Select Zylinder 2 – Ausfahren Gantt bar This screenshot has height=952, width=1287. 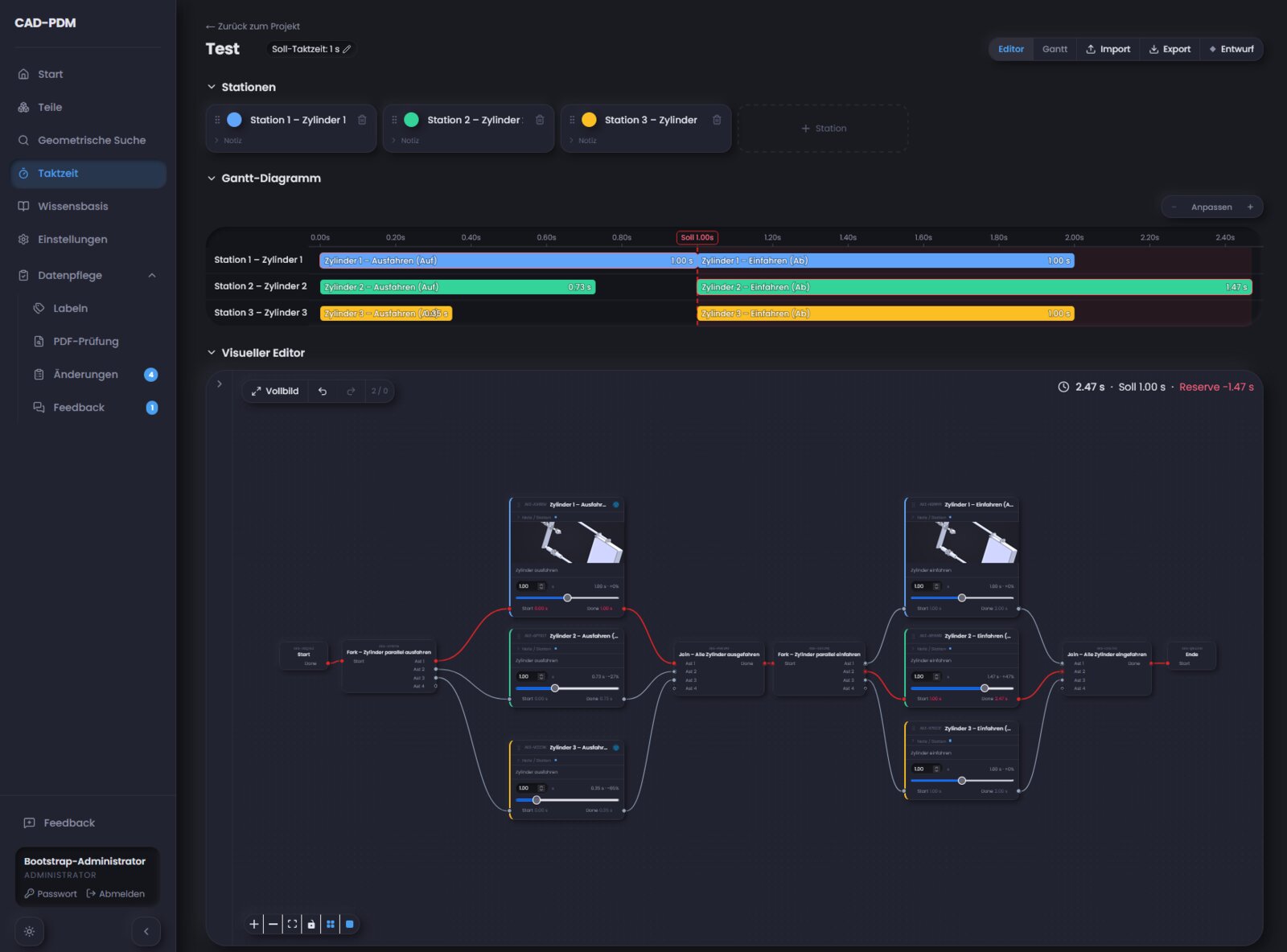pos(458,287)
